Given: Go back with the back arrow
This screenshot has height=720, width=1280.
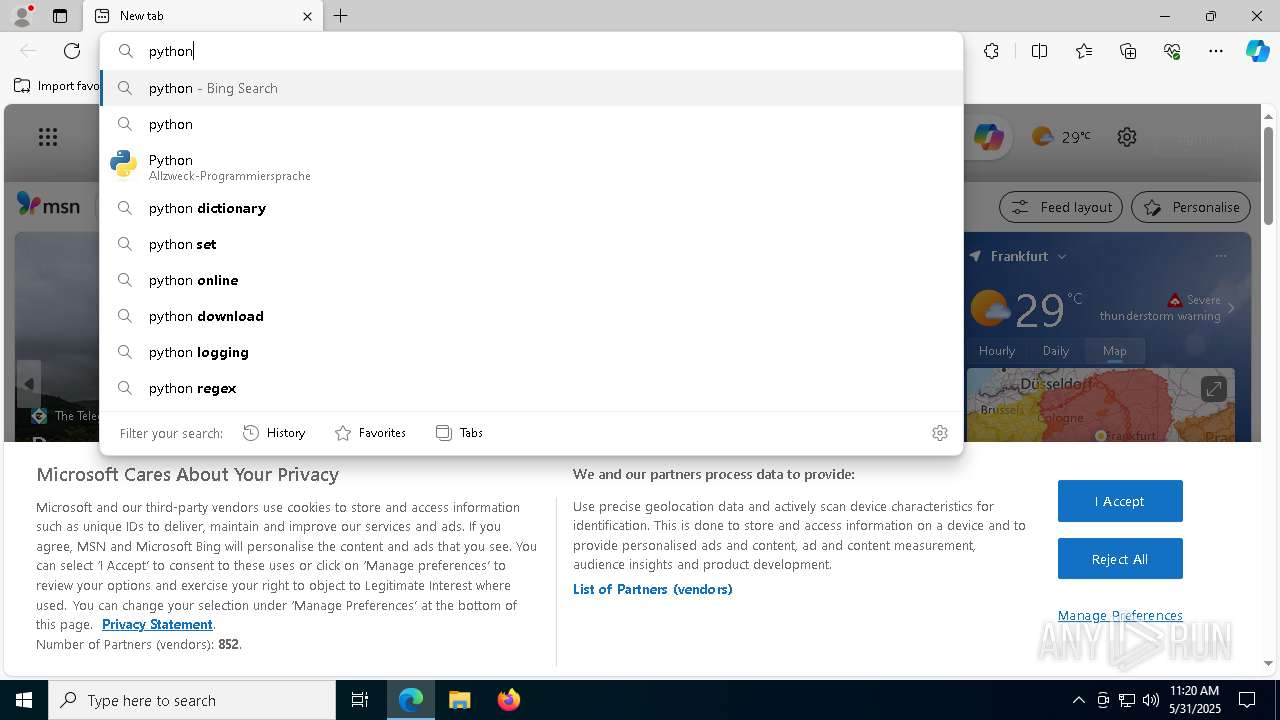Looking at the screenshot, I should (28, 51).
